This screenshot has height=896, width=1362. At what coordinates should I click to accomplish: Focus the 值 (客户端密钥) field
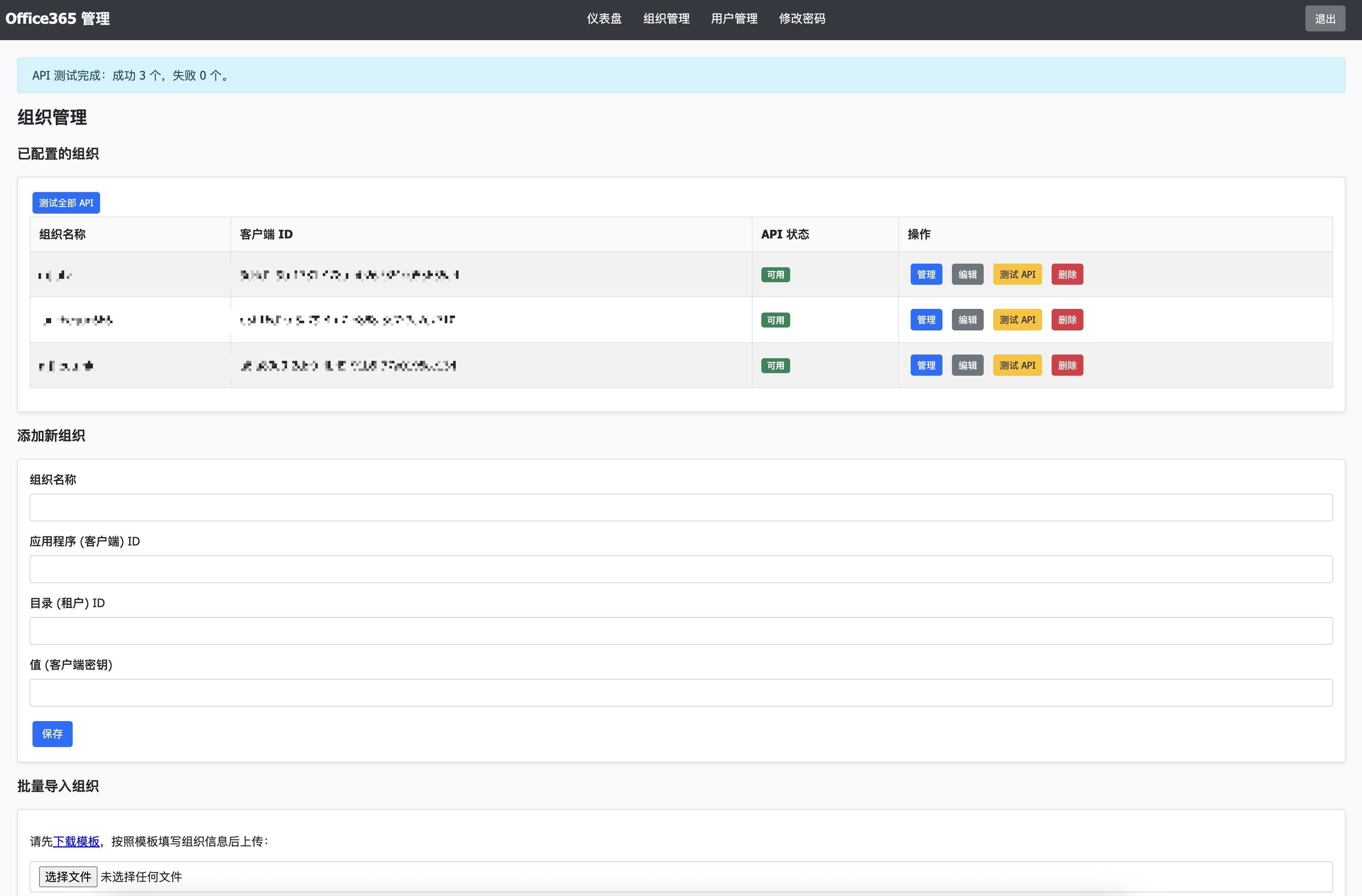point(681,693)
